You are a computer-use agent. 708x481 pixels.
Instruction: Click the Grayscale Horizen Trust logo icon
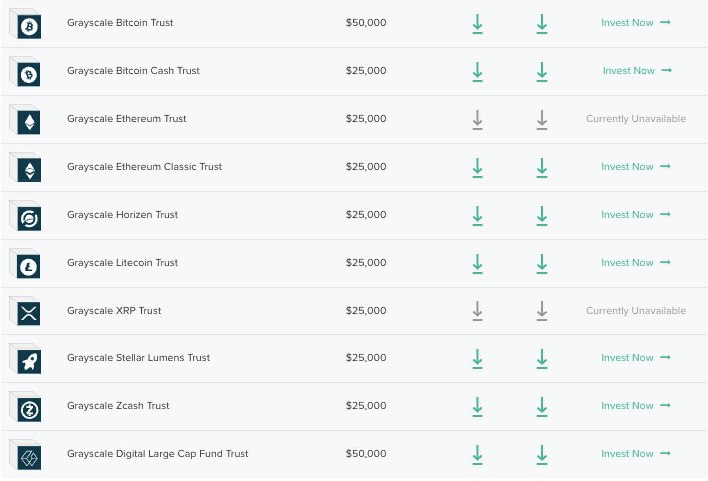28,216
